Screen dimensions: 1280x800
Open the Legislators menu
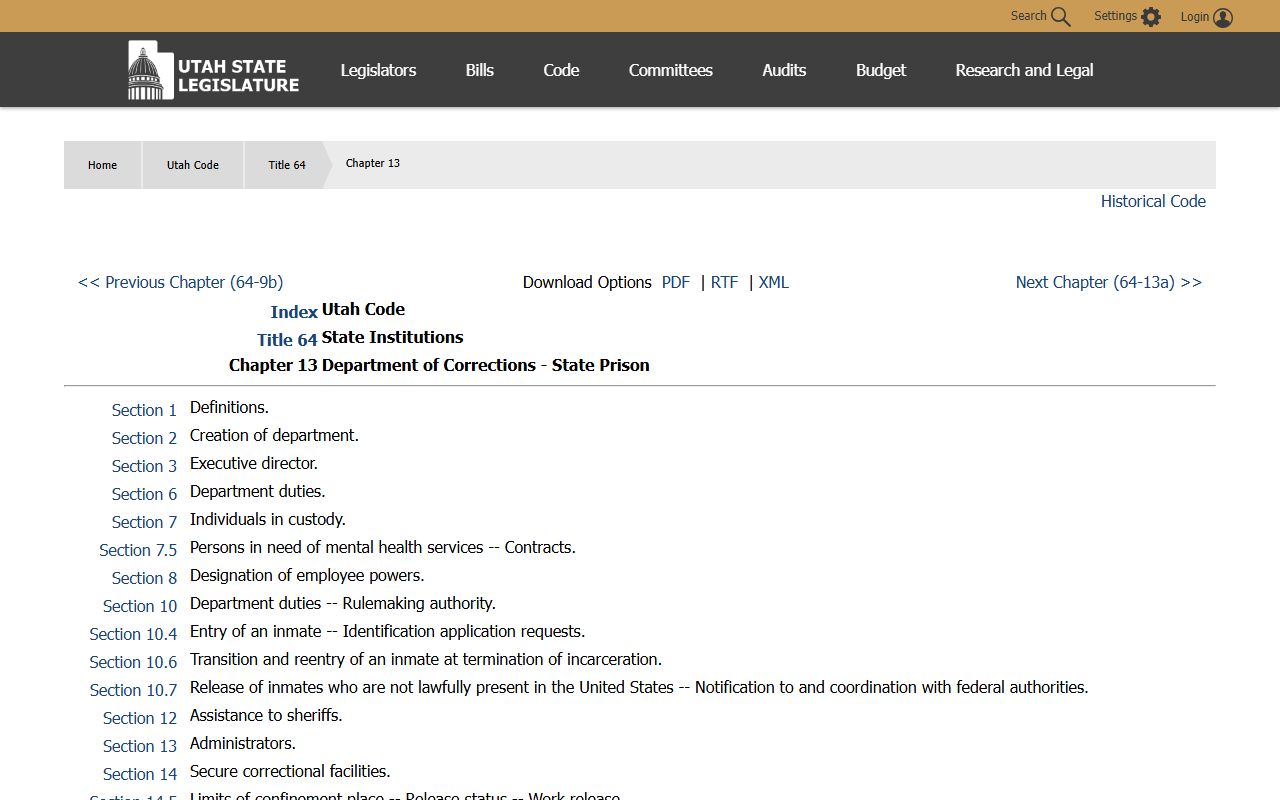click(x=378, y=70)
